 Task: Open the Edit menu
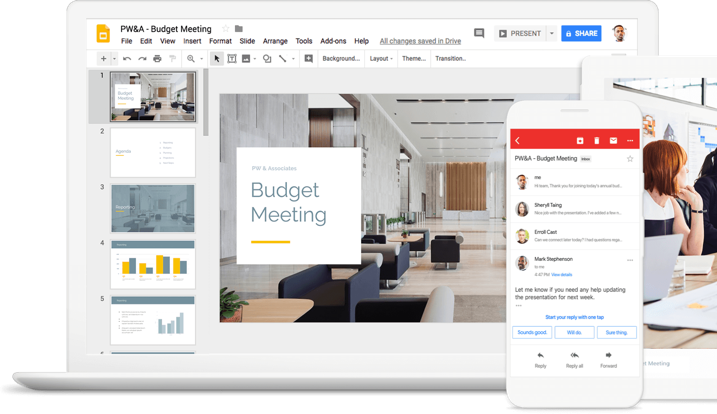146,41
